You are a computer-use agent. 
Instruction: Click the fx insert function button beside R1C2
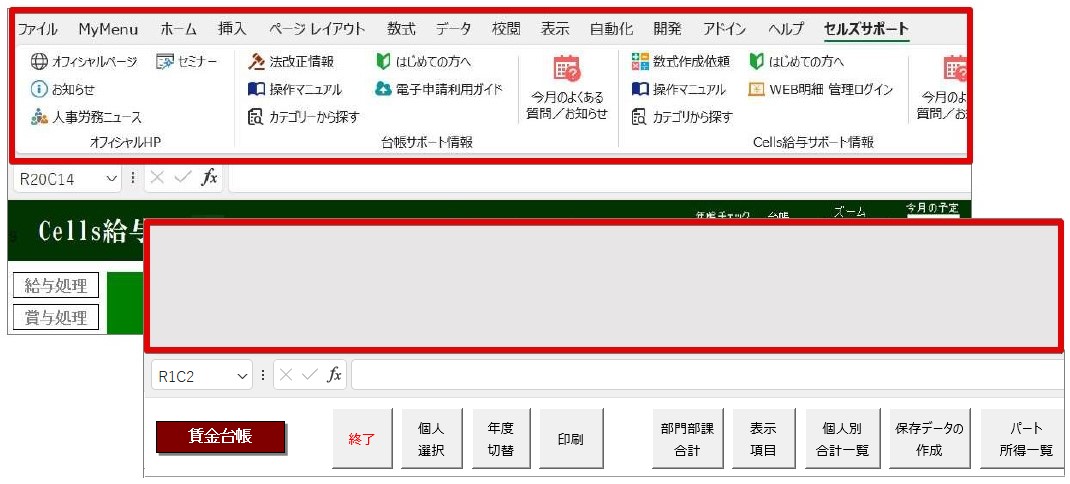tap(334, 376)
